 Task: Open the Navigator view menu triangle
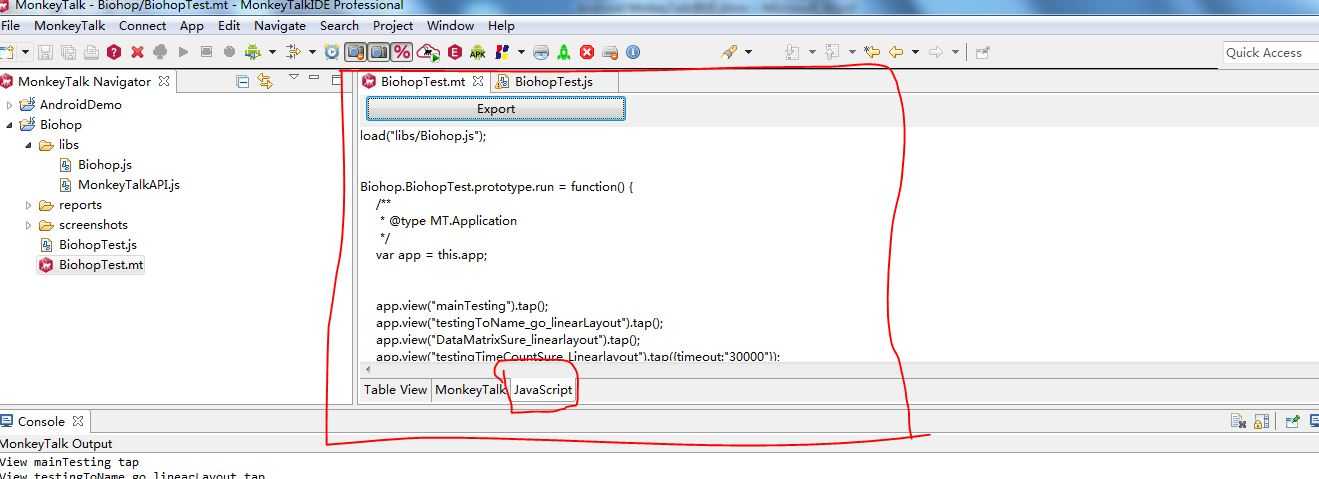click(x=293, y=77)
